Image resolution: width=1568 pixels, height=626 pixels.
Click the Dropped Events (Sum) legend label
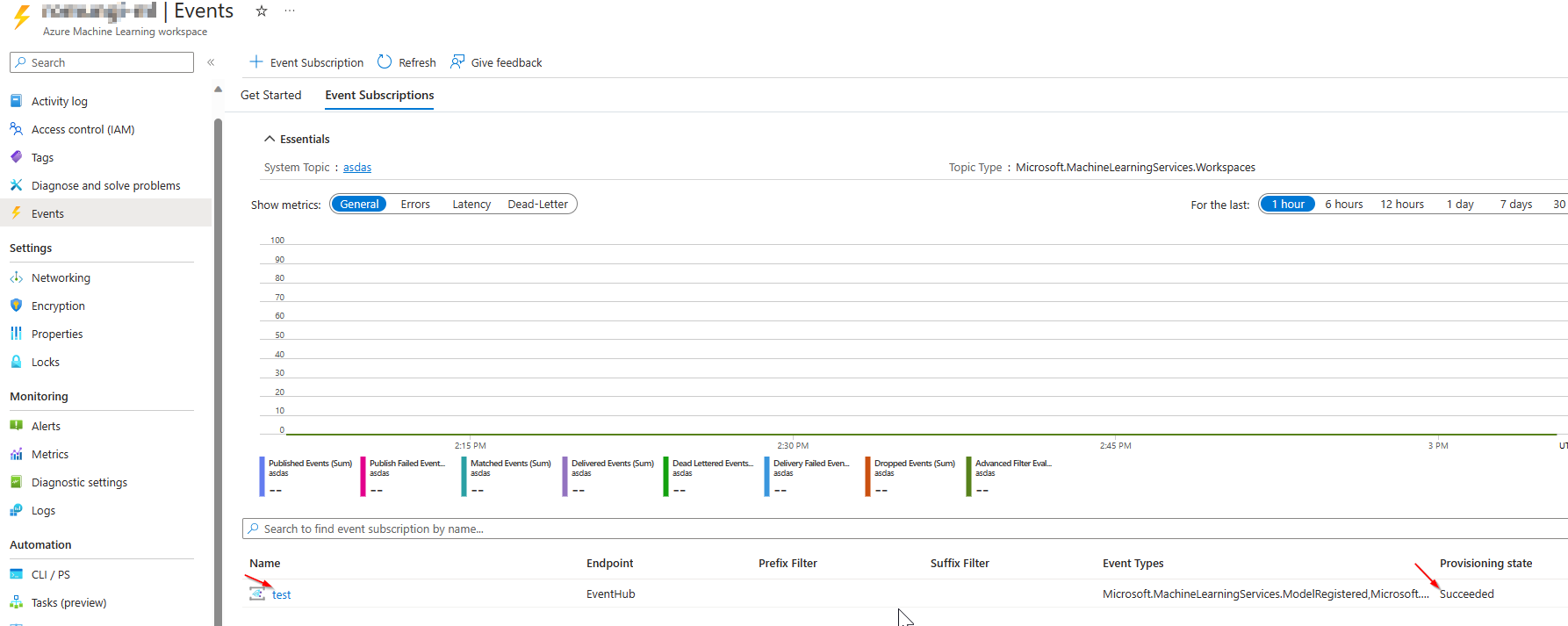[x=915, y=463]
